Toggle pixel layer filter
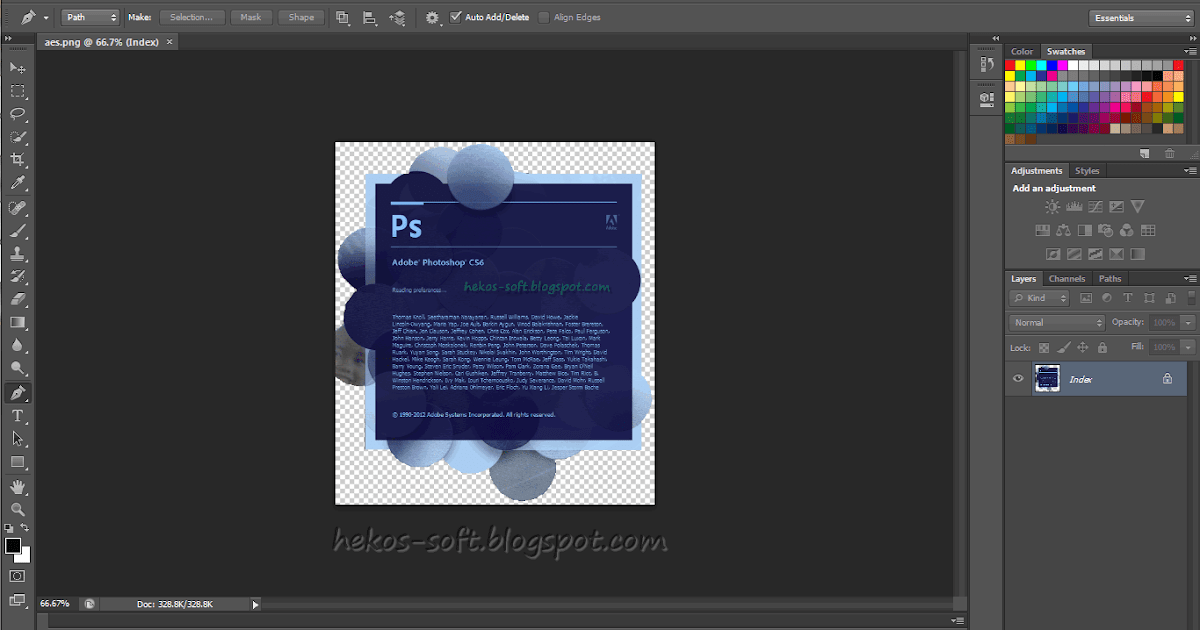The width and height of the screenshot is (1200, 630). 1087,298
